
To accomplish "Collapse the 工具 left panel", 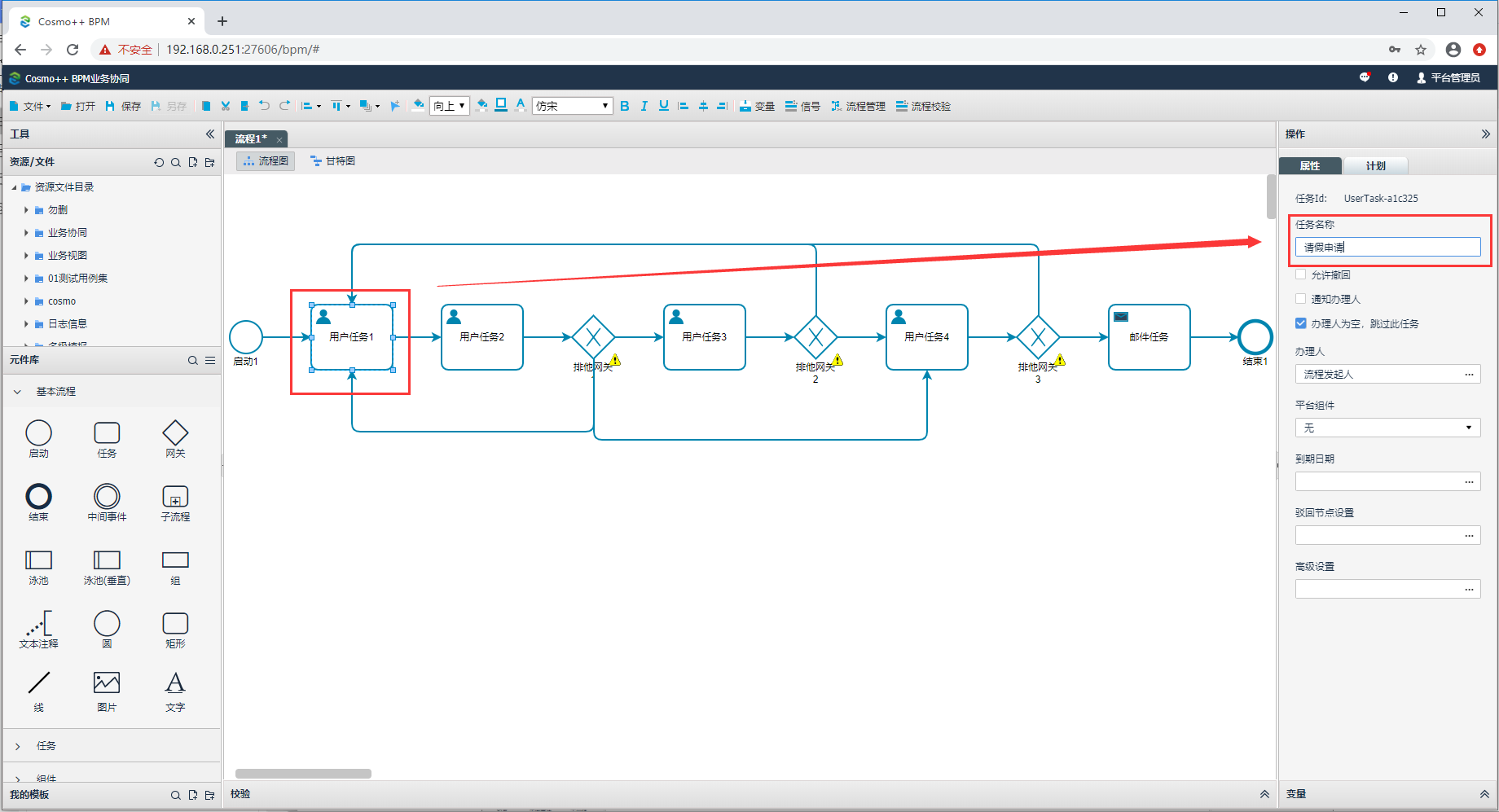I will click(210, 134).
